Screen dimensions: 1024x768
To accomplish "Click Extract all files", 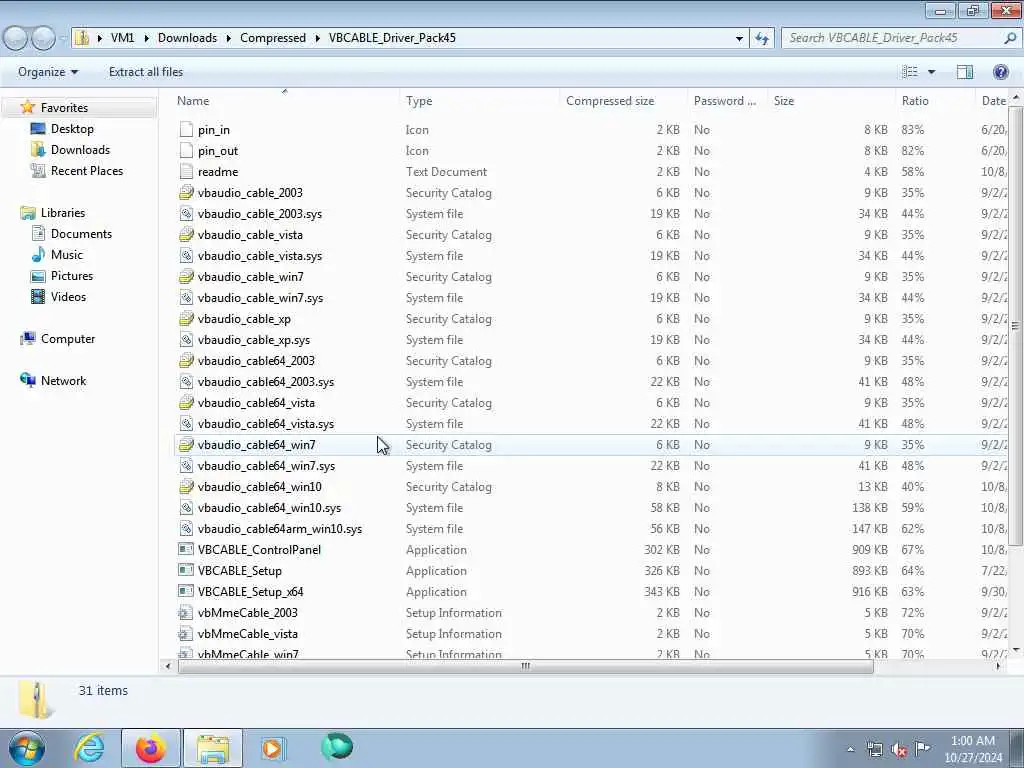I will (x=146, y=72).
